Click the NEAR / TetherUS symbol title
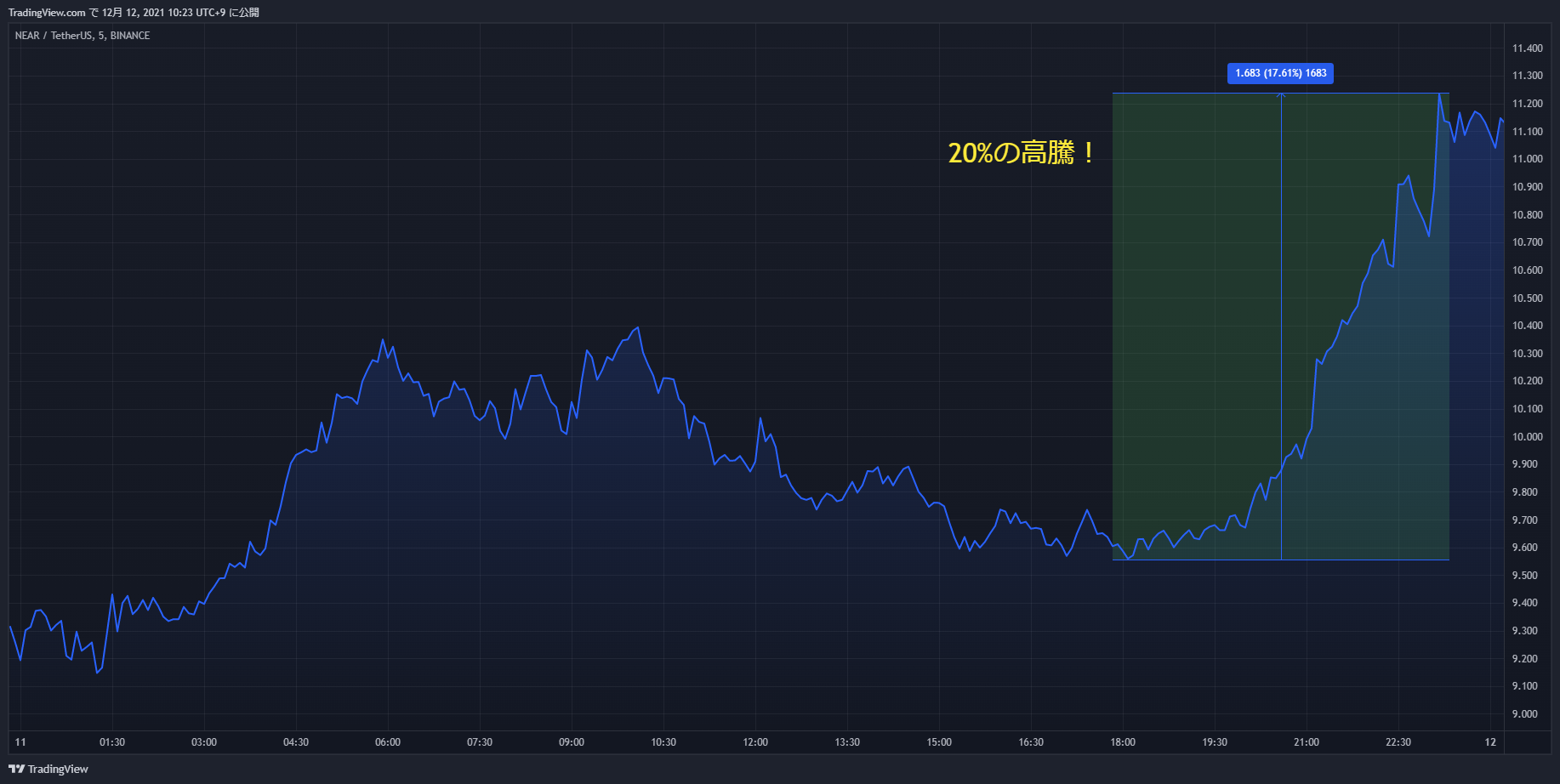The width and height of the screenshot is (1560, 784). (x=83, y=36)
